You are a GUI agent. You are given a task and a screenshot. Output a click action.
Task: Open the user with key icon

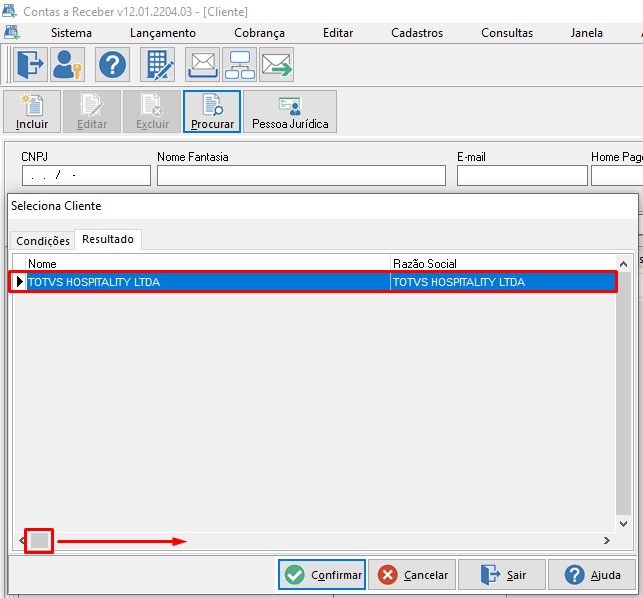point(68,64)
